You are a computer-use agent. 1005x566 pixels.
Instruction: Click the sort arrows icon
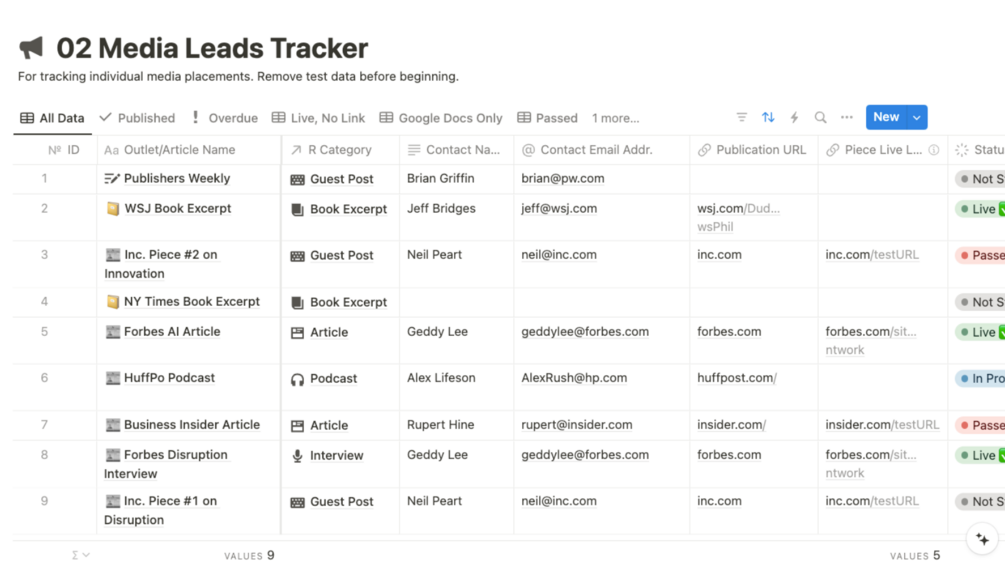pos(768,118)
